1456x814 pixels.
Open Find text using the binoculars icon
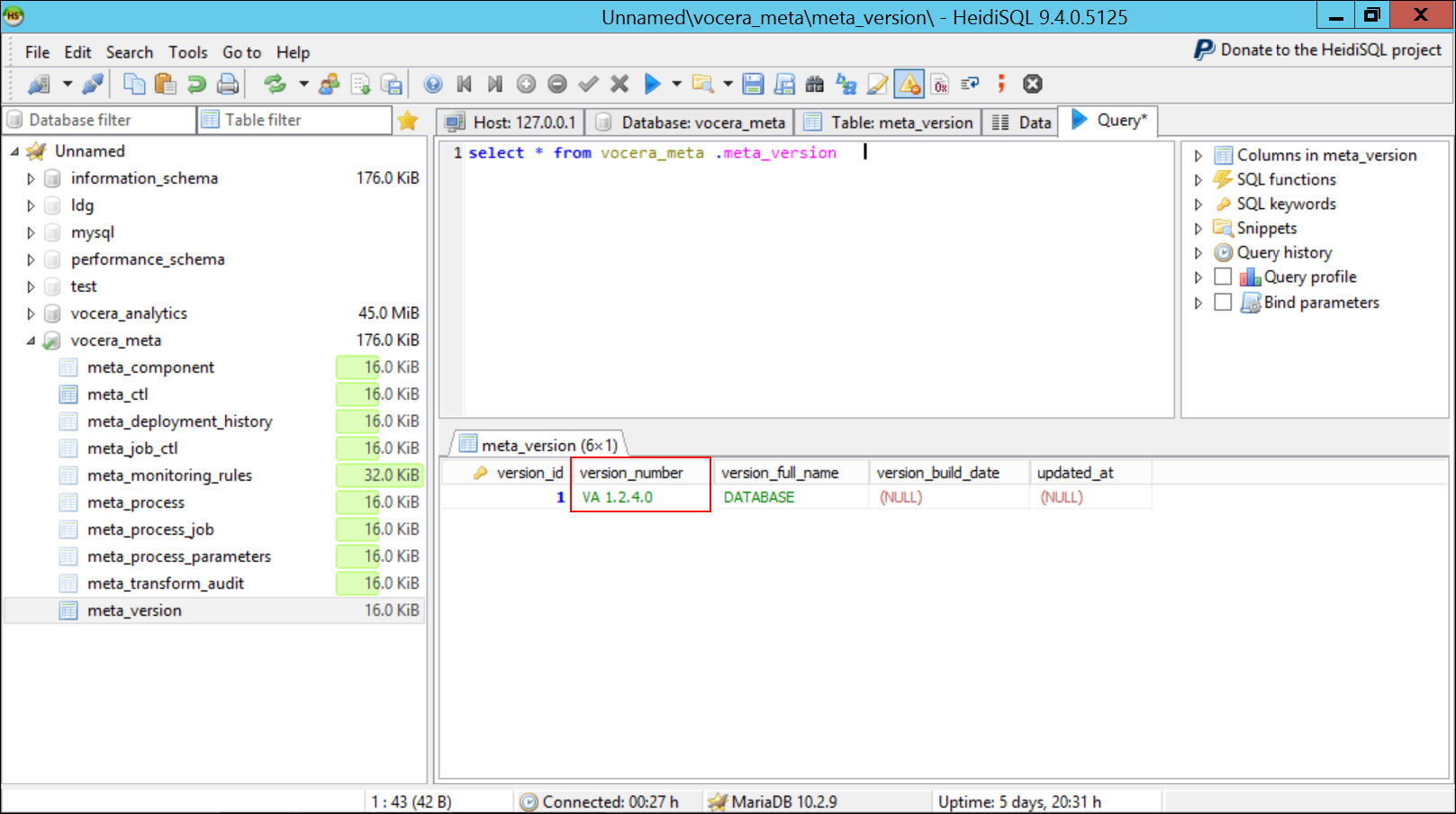[813, 83]
